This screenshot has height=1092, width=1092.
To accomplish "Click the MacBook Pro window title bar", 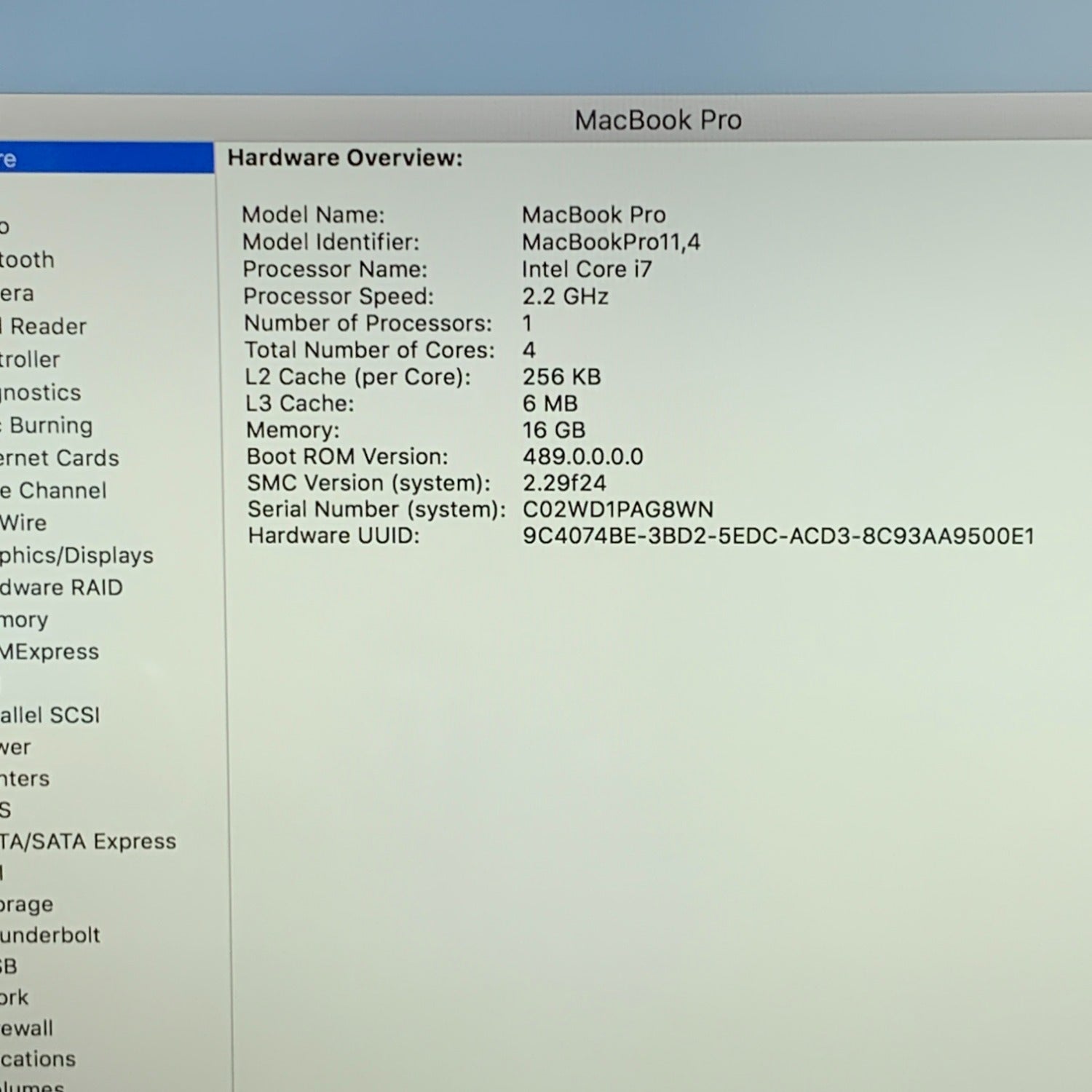I will tap(657, 120).
